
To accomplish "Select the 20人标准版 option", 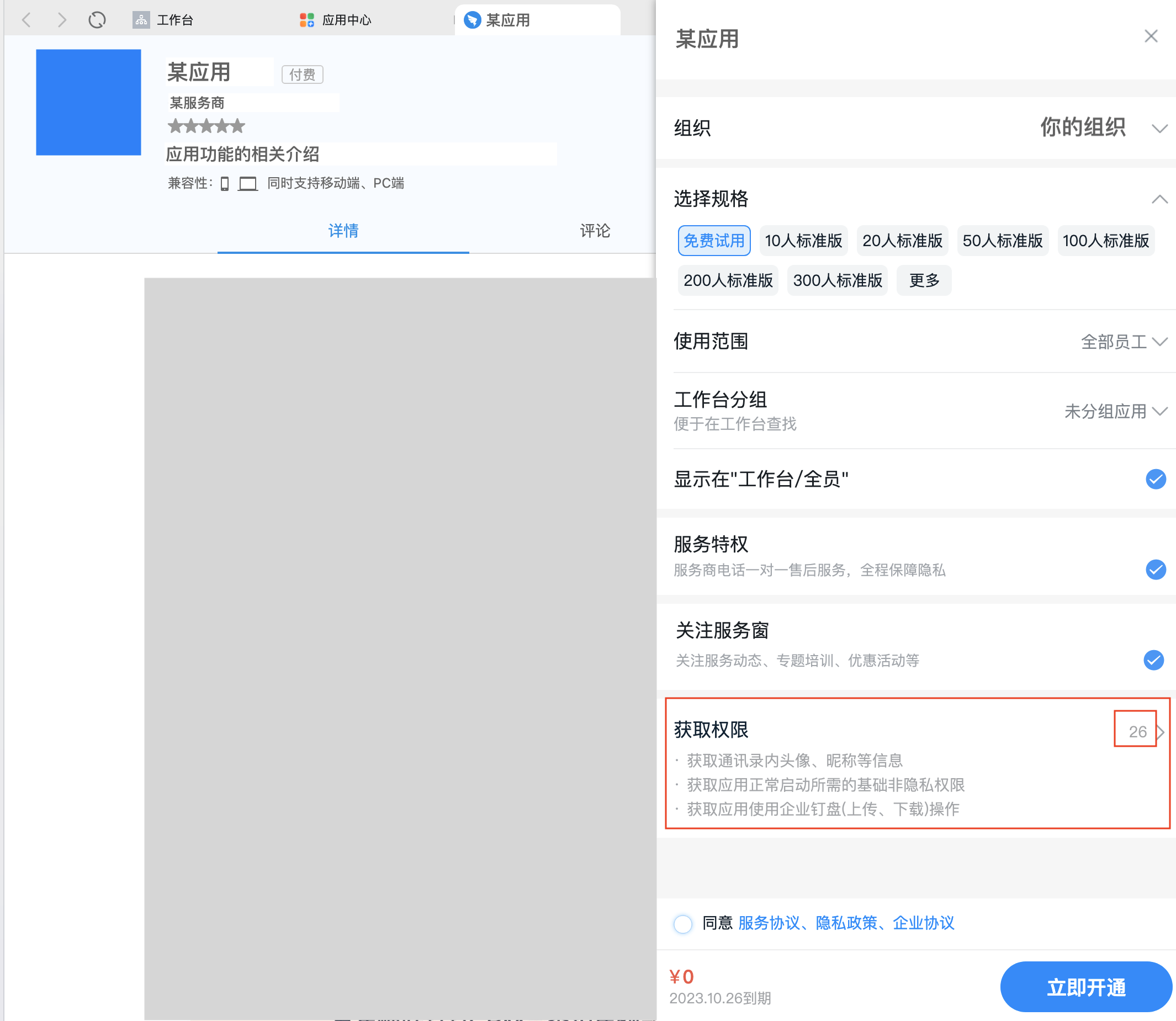I will tap(902, 241).
